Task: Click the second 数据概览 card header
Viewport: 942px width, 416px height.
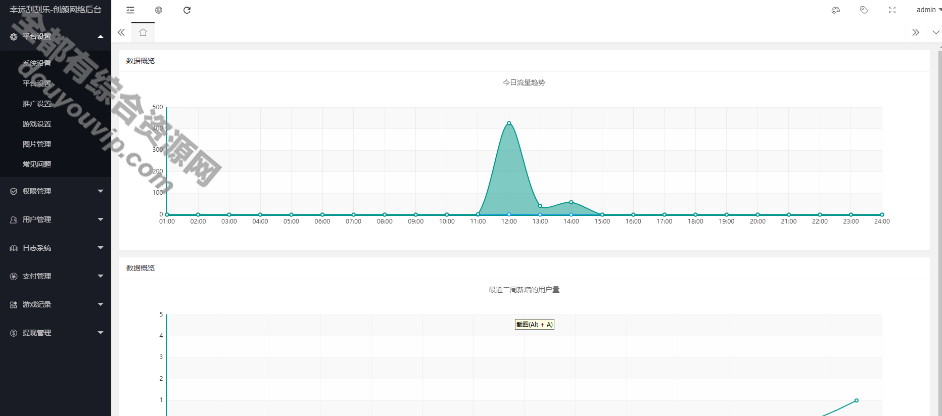Action: click(140, 268)
